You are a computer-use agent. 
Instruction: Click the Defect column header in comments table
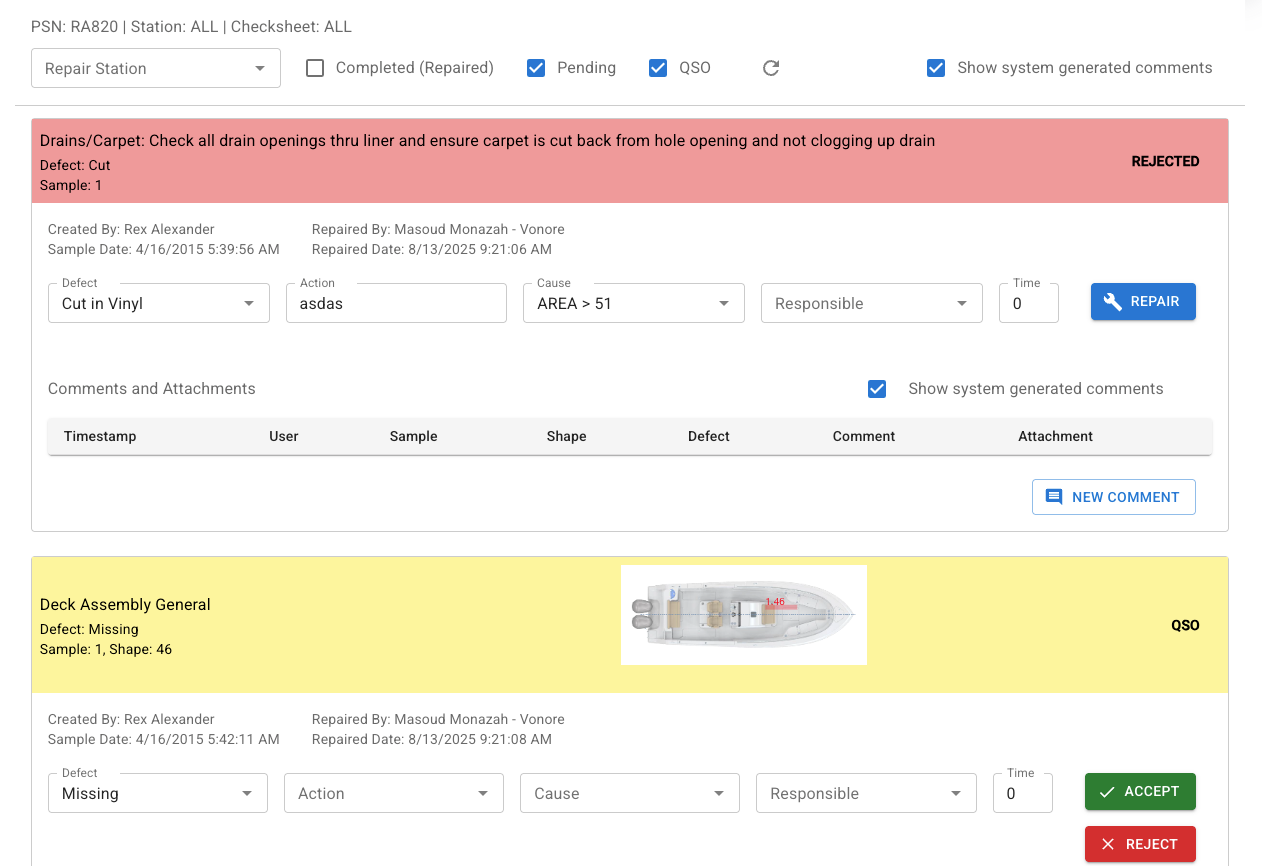coord(709,436)
